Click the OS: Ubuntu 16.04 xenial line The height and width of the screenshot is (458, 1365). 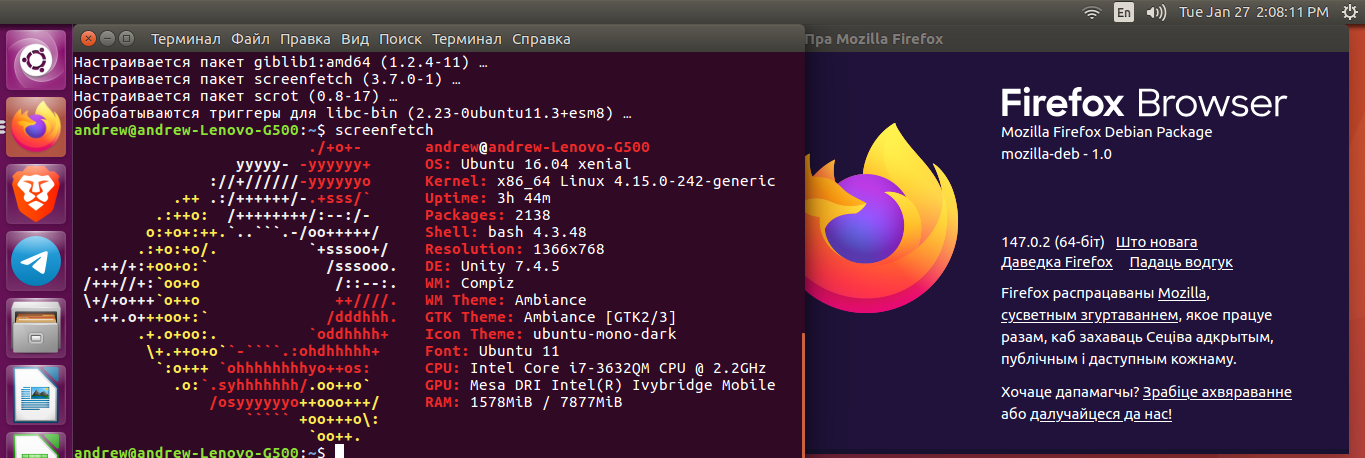pos(529,164)
